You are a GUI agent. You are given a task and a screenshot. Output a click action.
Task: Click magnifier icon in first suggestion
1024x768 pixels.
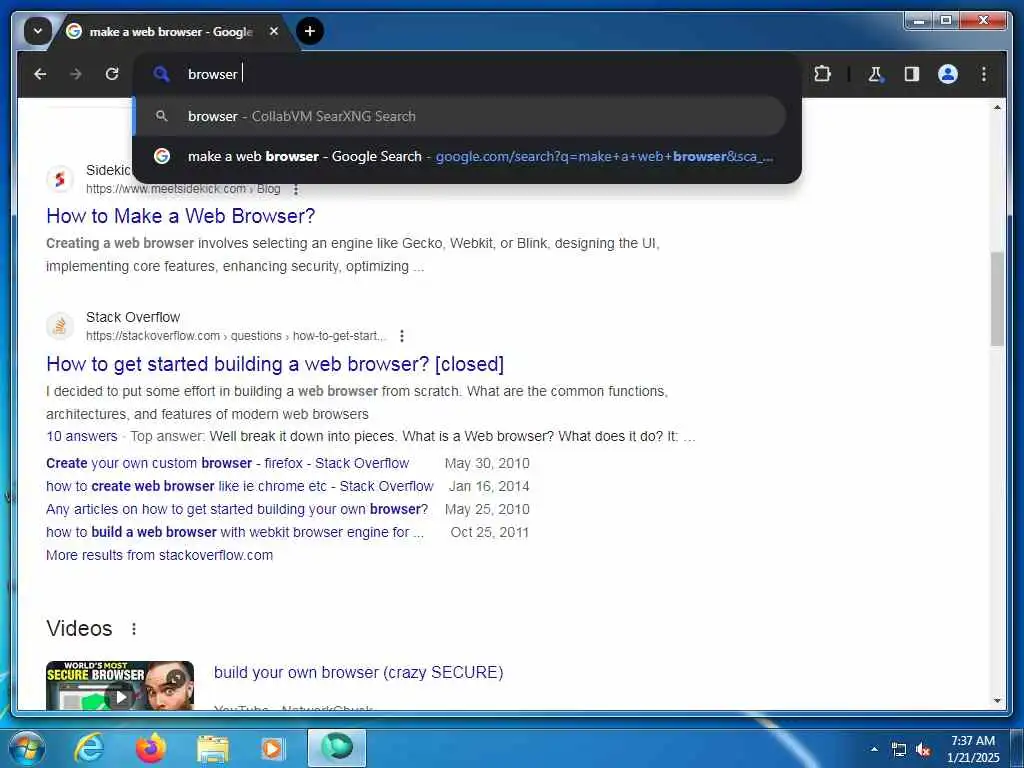tap(161, 116)
